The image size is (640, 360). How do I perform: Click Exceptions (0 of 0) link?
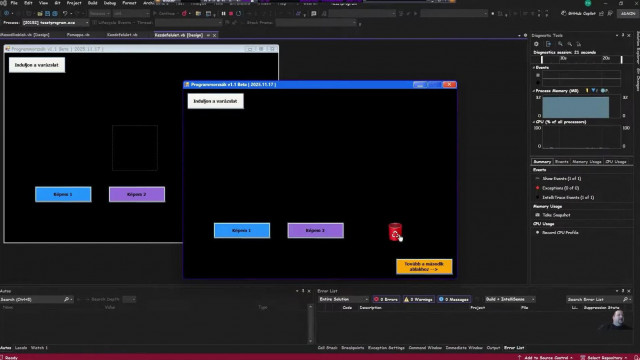click(x=560, y=188)
